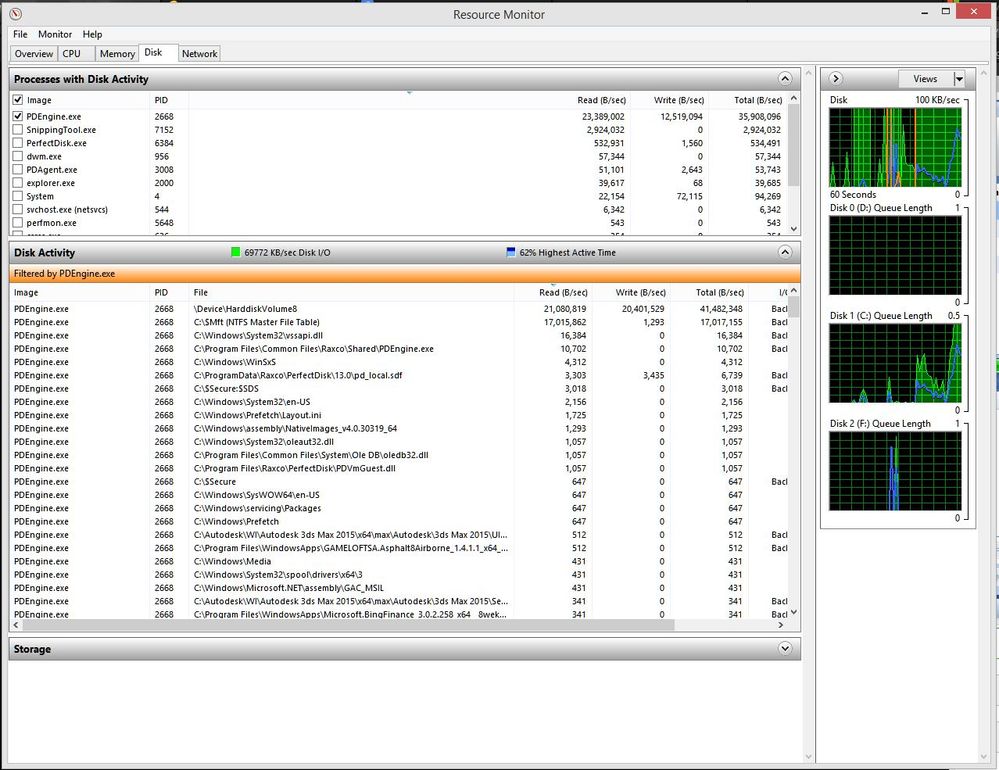Viewport: 999px width, 770px height.
Task: Sort Disk Activity by the Image column
Action: (26, 292)
